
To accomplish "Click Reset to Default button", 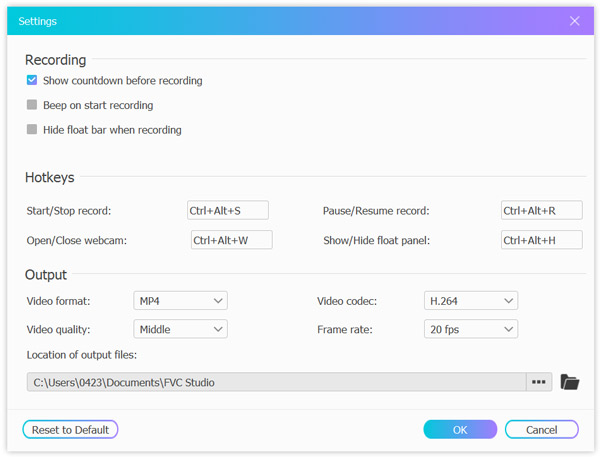I will pyautogui.click(x=70, y=430).
